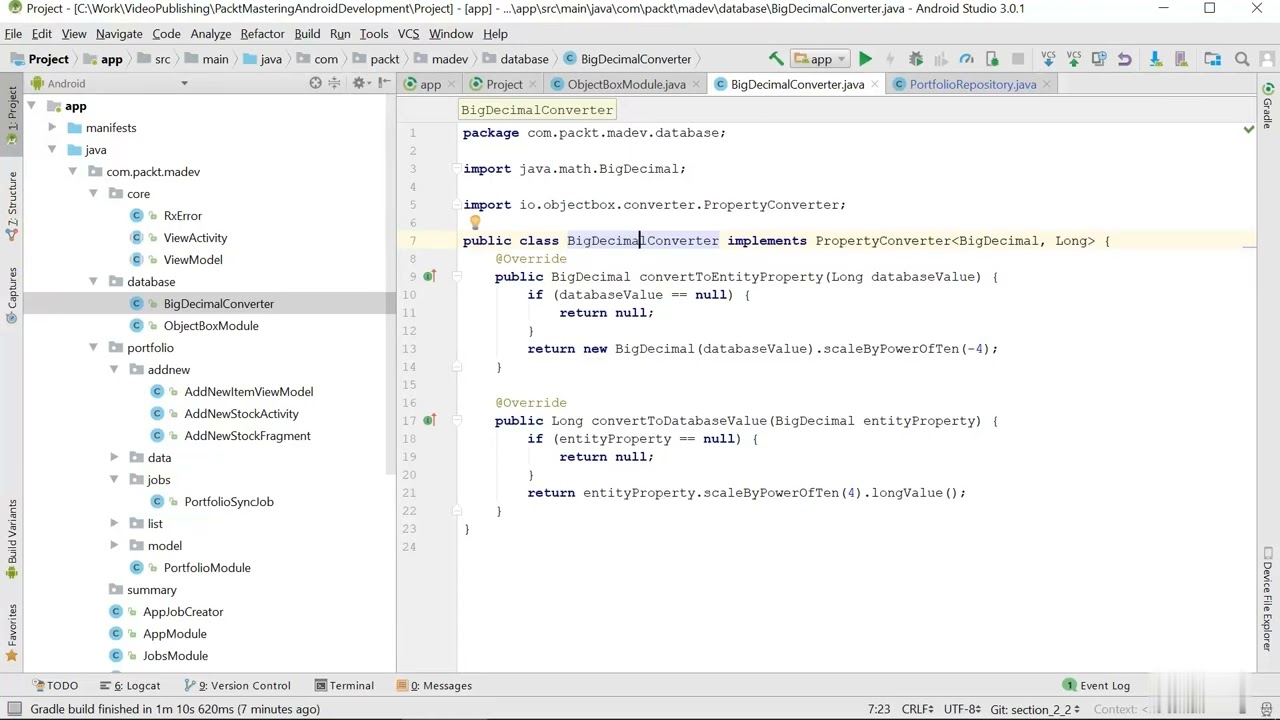The width and height of the screenshot is (1280, 720).
Task: Click the BigDecimalConverter editor breadcrumb
Action: click(x=537, y=110)
